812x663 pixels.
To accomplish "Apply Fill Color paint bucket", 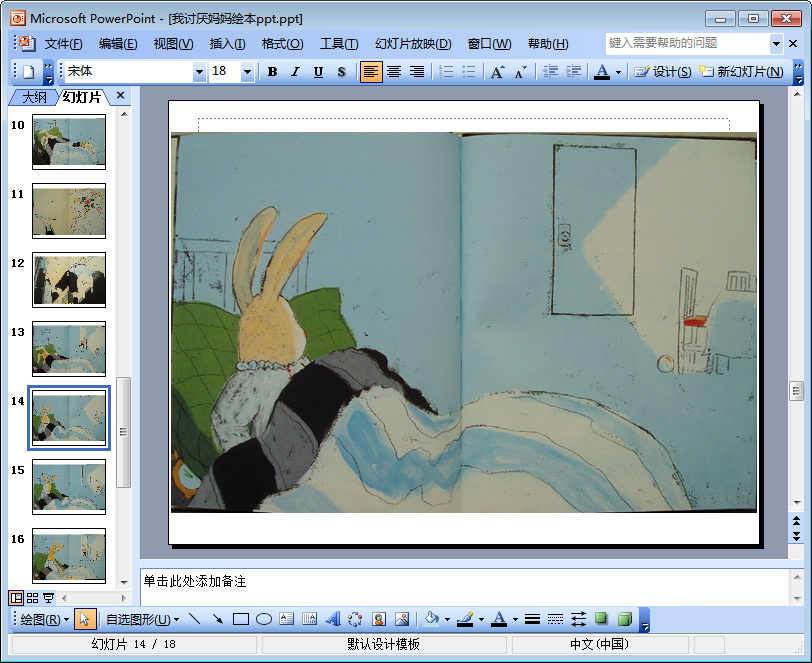I will pyautogui.click(x=431, y=619).
